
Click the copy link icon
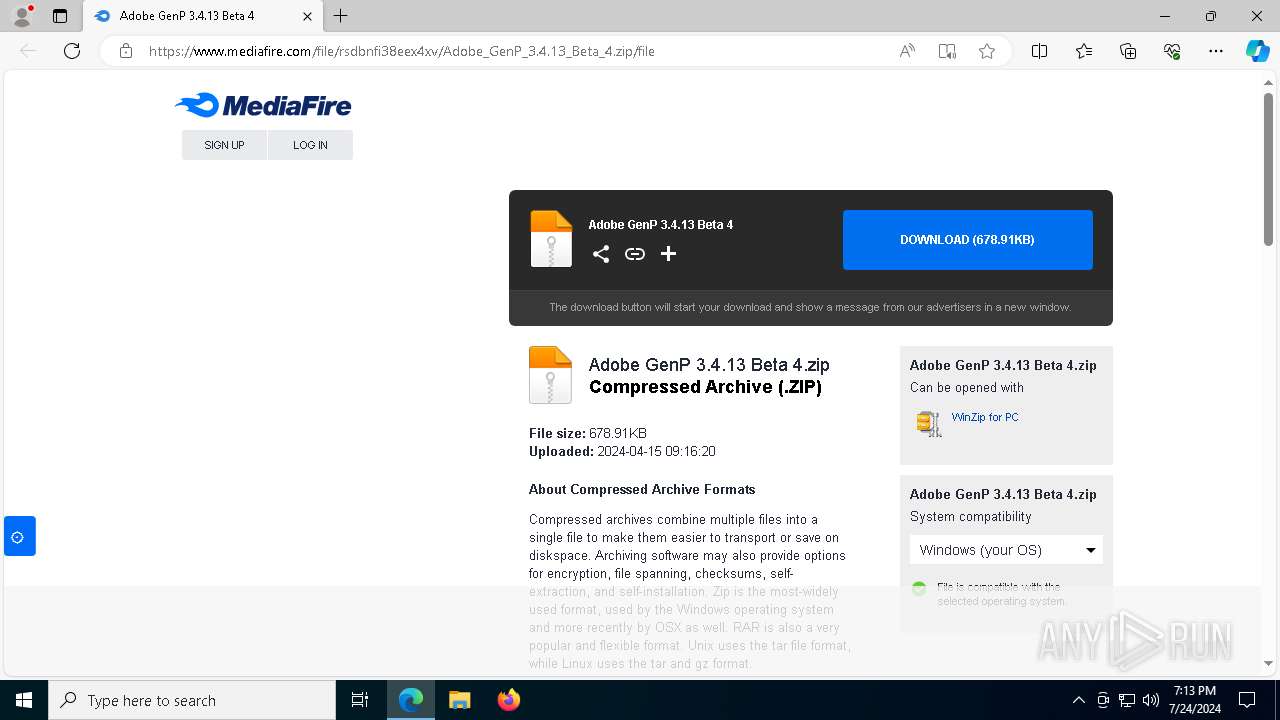635,254
